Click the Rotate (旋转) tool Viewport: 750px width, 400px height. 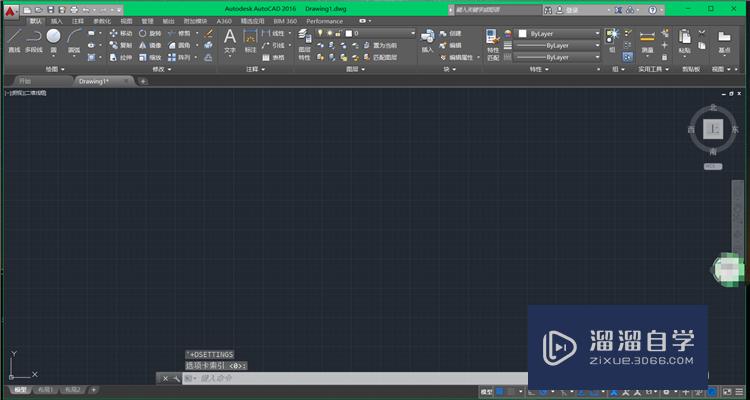click(x=150, y=33)
